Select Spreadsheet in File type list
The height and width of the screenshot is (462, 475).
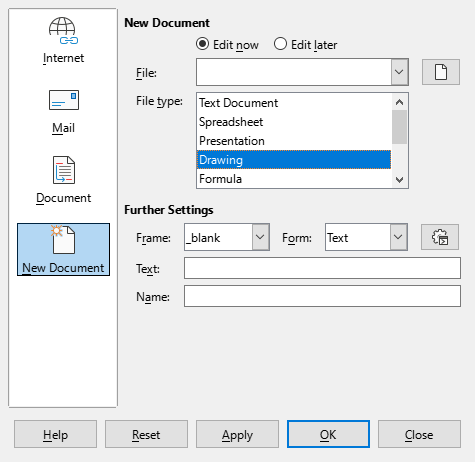294,122
